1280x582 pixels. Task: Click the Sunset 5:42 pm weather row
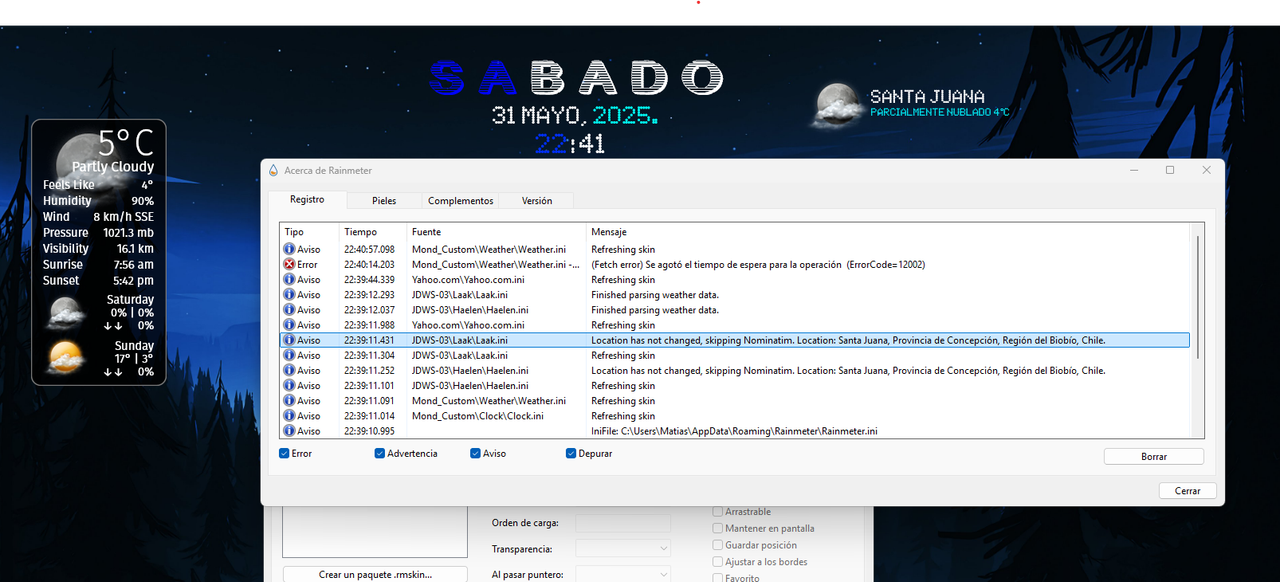click(x=98, y=281)
